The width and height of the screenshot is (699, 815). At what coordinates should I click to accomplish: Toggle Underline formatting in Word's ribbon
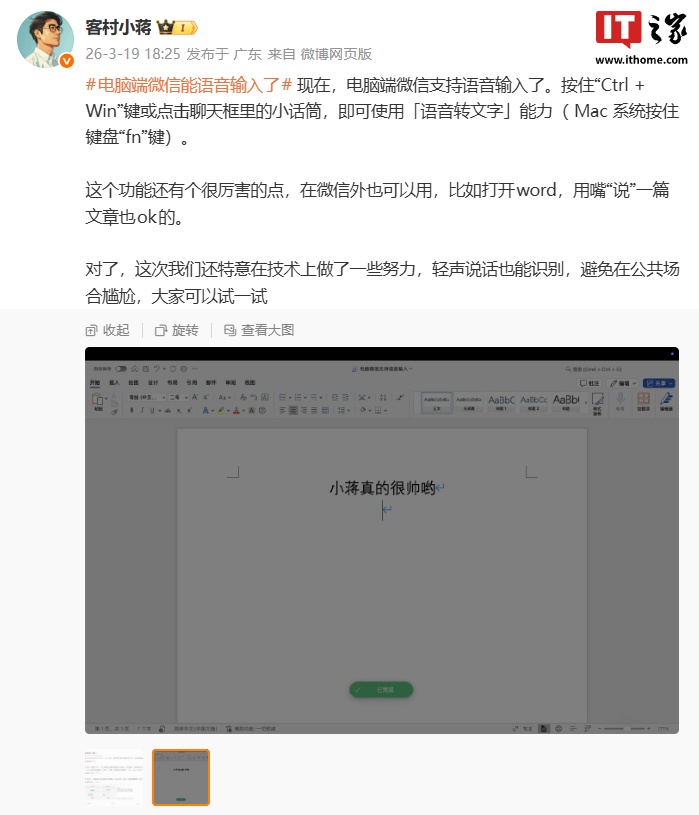(x=152, y=410)
